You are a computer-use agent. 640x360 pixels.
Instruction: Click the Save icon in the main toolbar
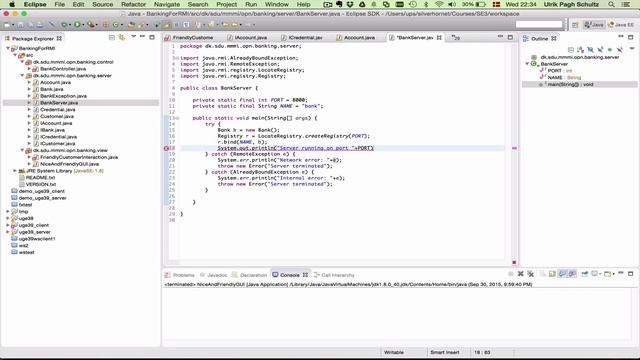pos(20,24)
